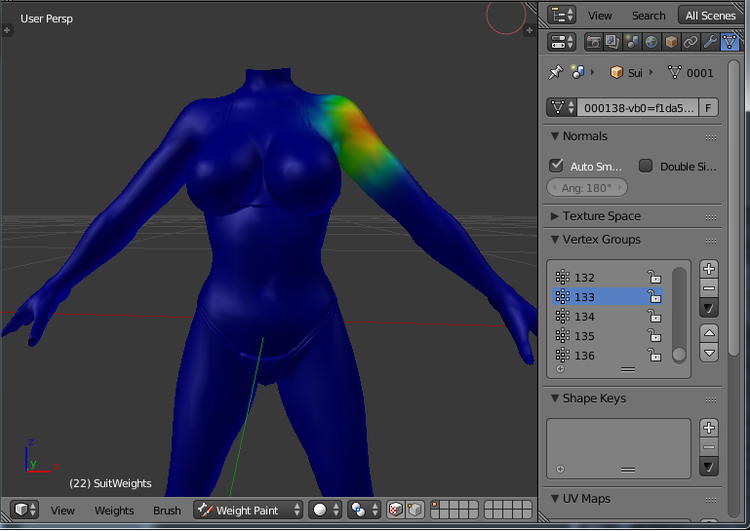This screenshot has height=531, width=750.
Task: Open the All Scenes display dropdown
Action: (711, 15)
